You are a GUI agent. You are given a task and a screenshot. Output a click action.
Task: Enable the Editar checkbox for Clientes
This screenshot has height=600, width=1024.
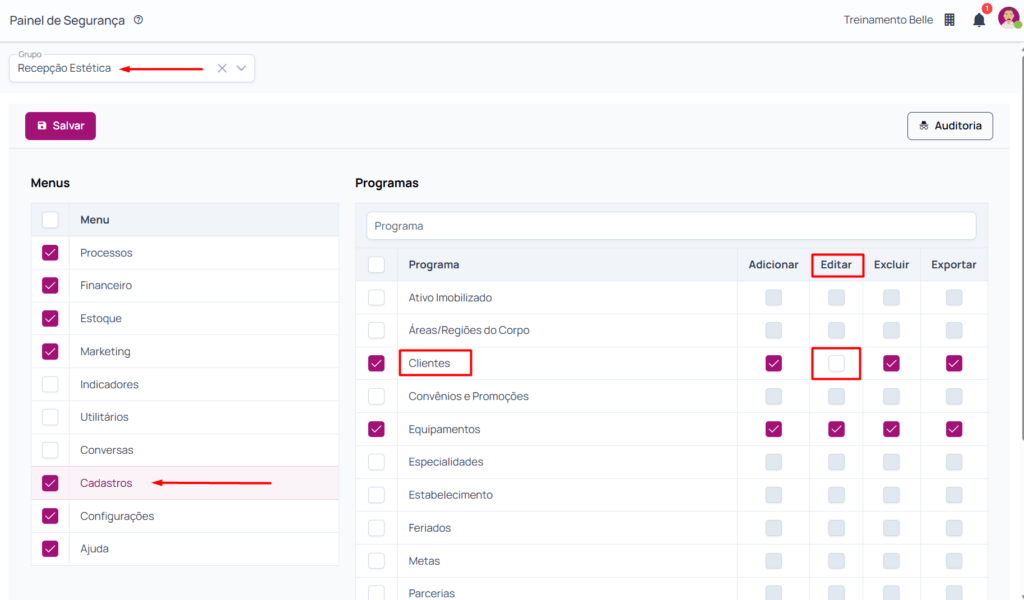836,364
